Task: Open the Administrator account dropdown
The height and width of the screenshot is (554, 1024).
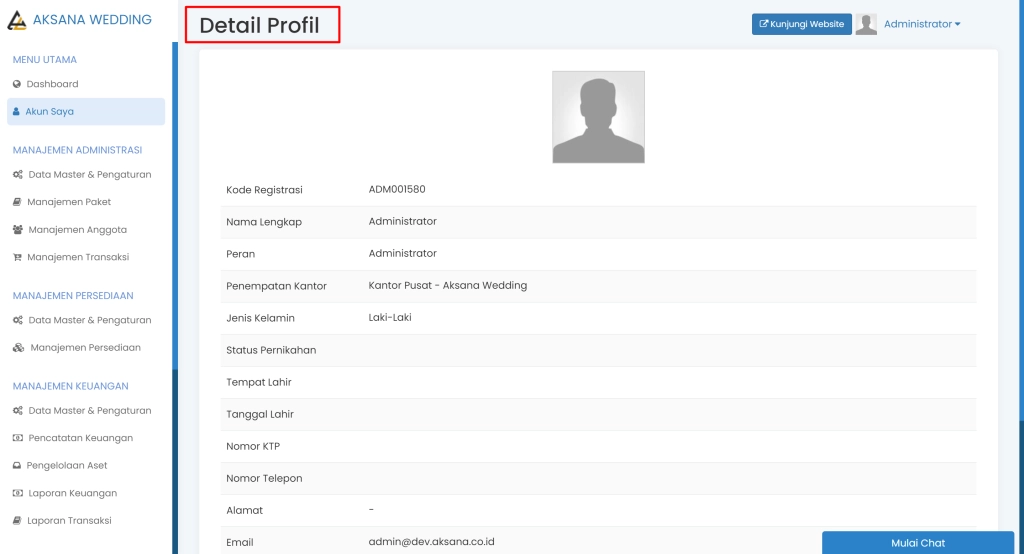Action: tap(921, 24)
